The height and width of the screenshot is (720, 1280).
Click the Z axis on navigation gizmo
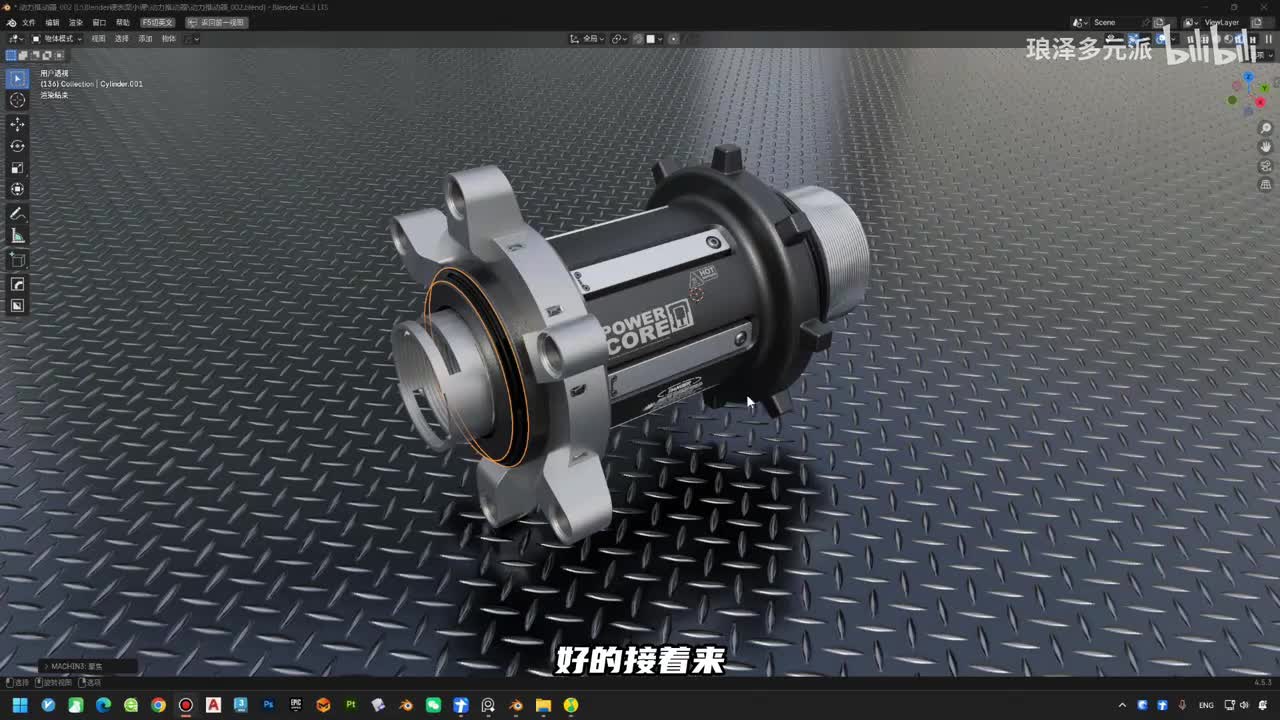1249,77
